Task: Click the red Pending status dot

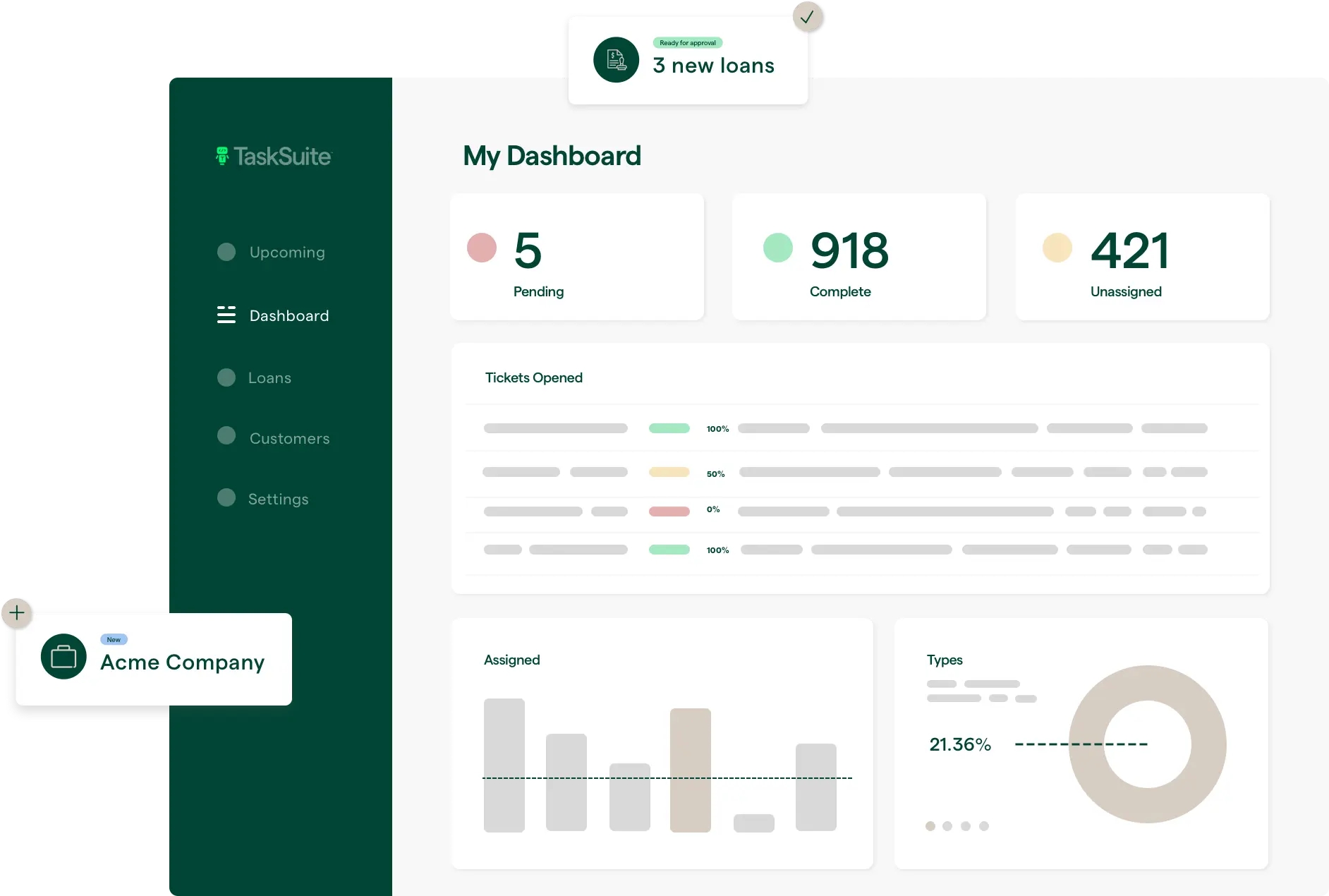Action: tap(482, 248)
